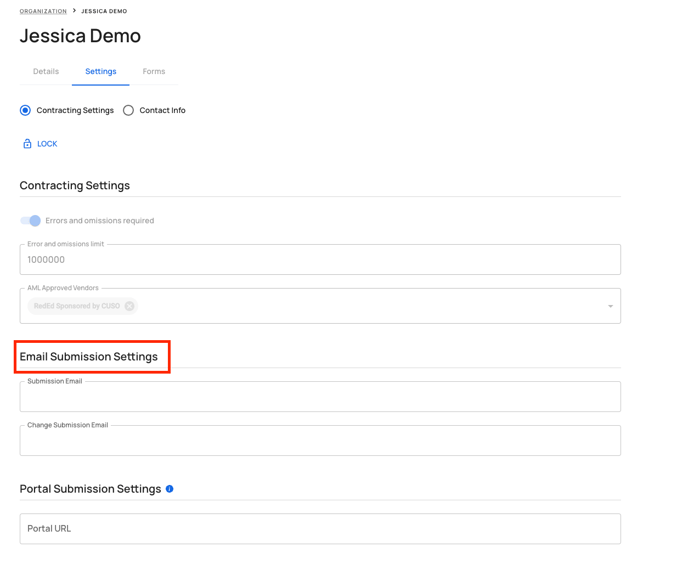
Task: Click the LOCK text button
Action: pyautogui.click(x=47, y=144)
